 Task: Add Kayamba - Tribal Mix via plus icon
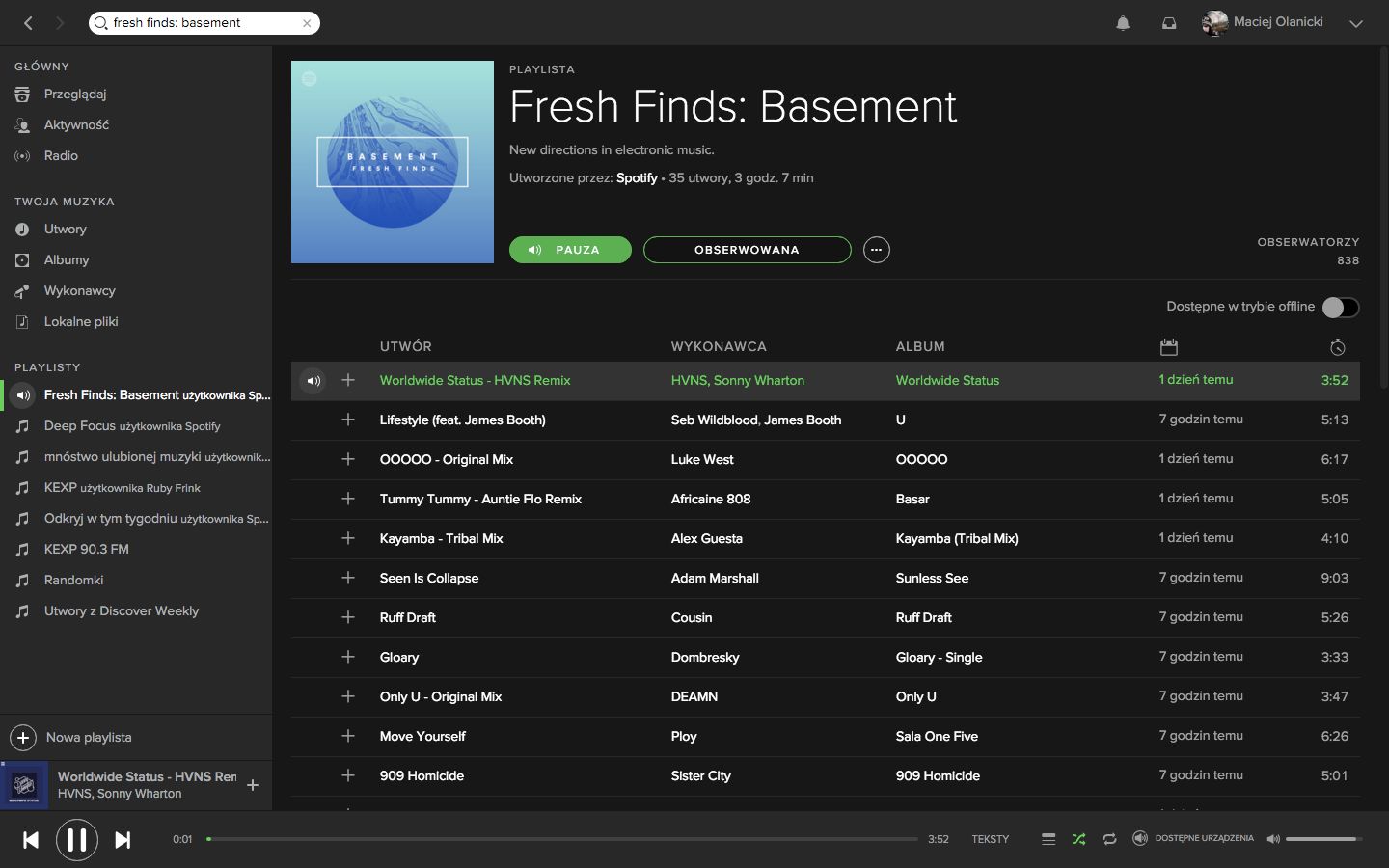click(x=348, y=538)
